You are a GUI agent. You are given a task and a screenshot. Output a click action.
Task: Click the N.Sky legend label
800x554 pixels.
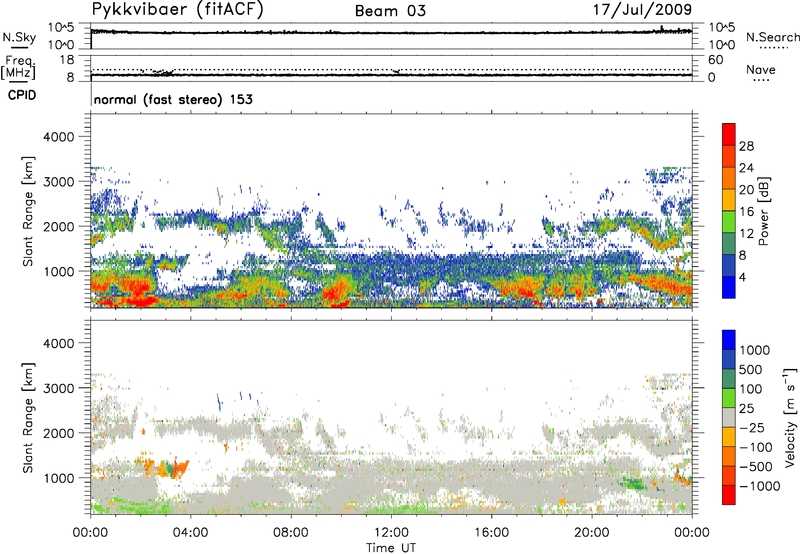pyautogui.click(x=19, y=37)
